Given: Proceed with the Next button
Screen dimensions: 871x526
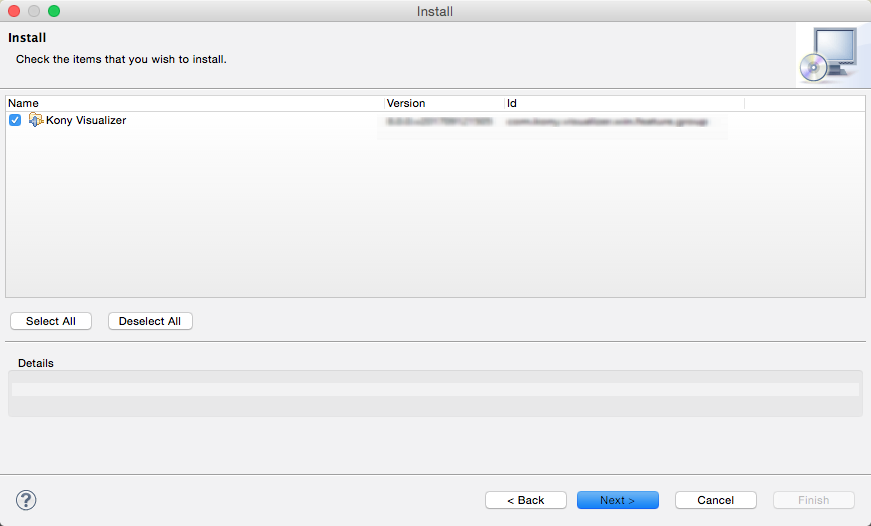Looking at the screenshot, I should pyautogui.click(x=618, y=500).
